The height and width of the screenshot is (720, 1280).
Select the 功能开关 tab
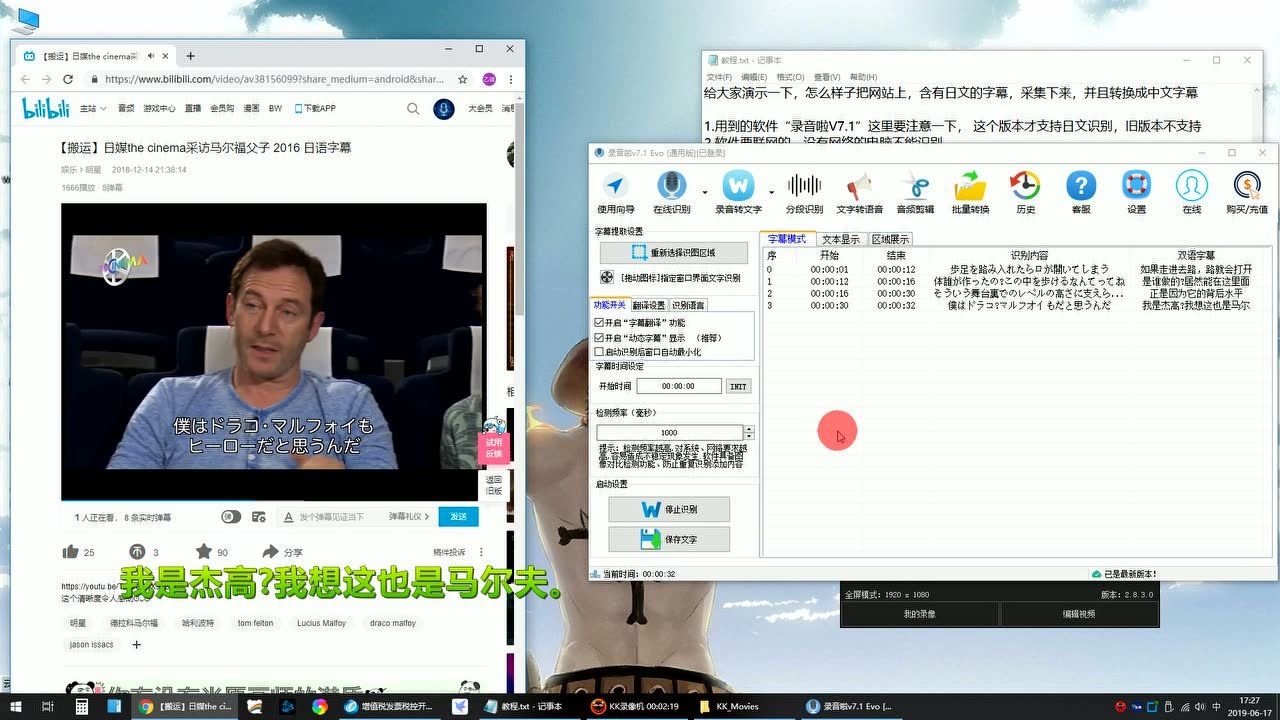[x=609, y=305]
